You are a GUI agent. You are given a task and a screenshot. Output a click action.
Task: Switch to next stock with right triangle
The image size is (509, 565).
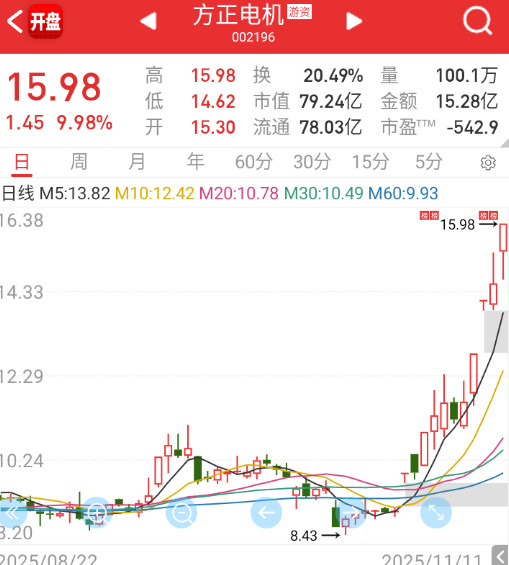354,21
